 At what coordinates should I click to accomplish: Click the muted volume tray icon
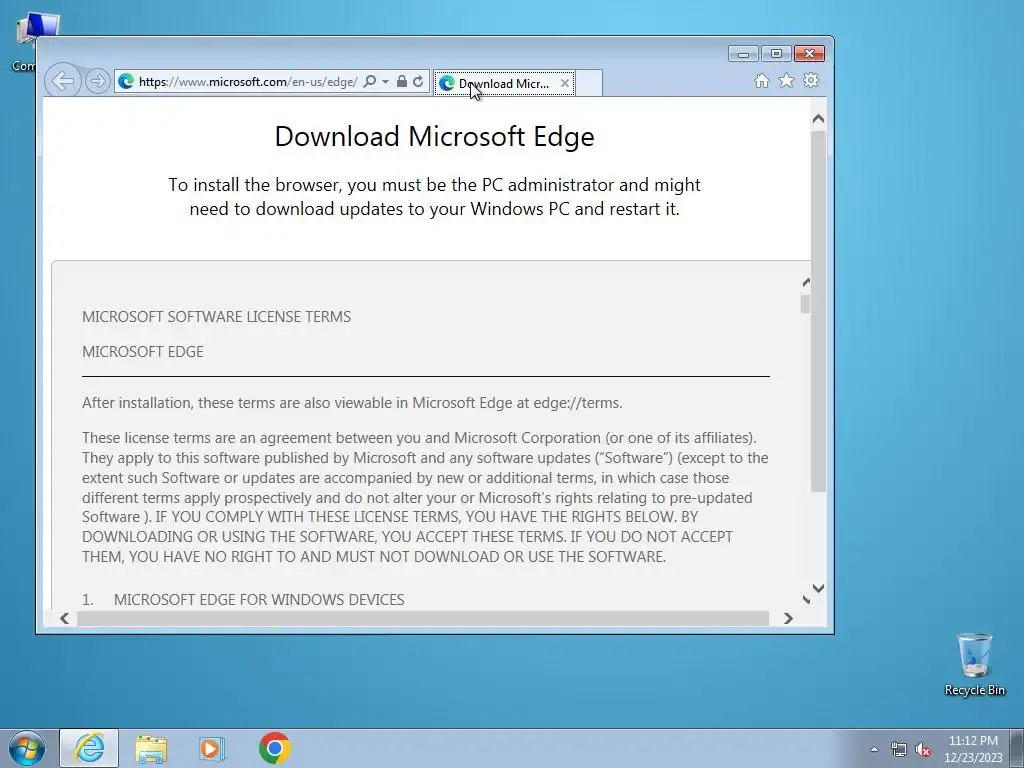[x=923, y=749]
